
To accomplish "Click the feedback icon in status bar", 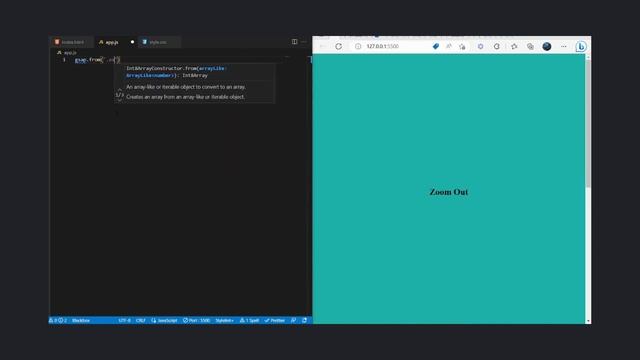I will (x=293, y=320).
